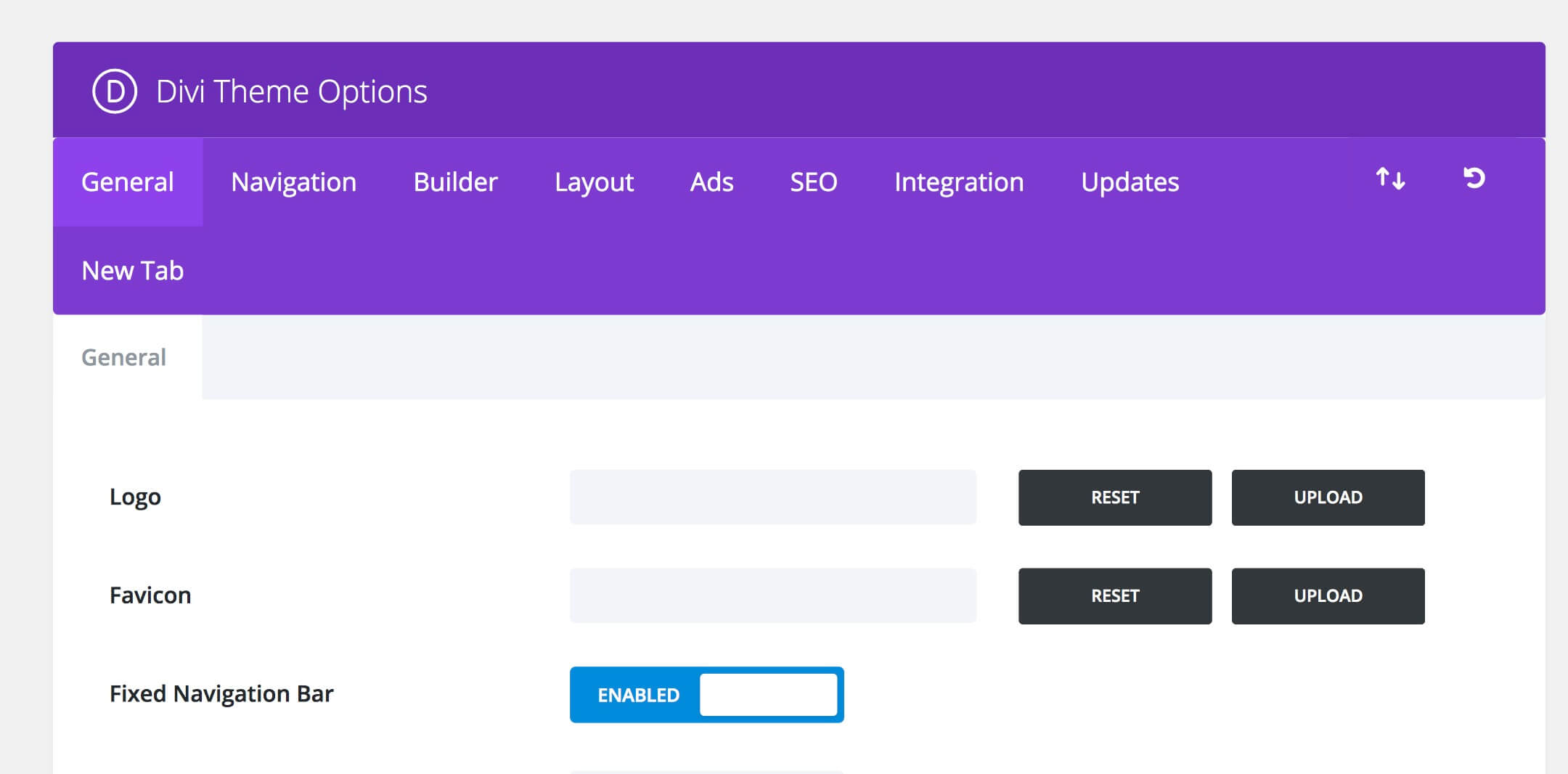Upload a Logo image
The width and height of the screenshot is (1568, 774).
click(x=1328, y=497)
